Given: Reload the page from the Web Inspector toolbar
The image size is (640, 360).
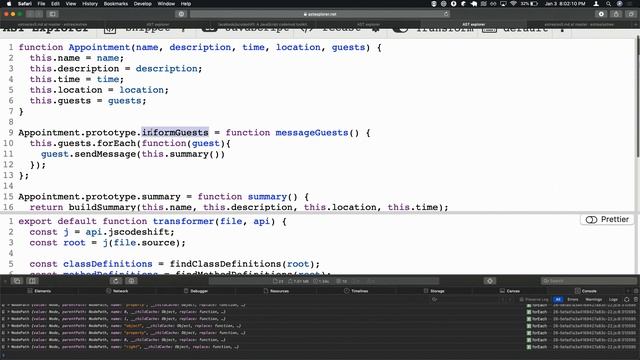Looking at the screenshot, I should (x=116, y=281).
